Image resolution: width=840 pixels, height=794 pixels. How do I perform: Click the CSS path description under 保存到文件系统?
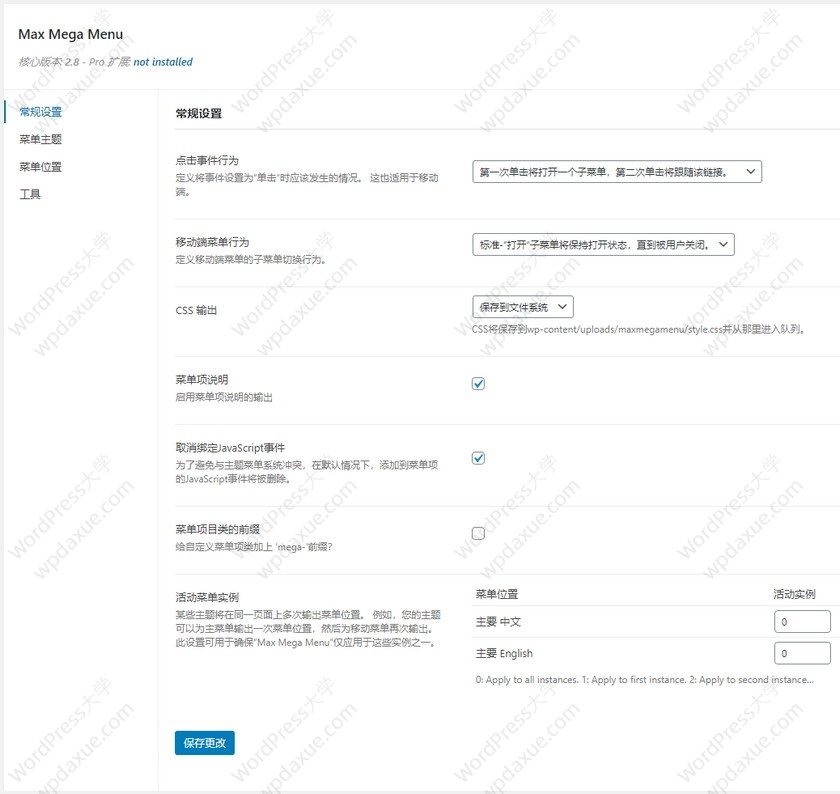pos(638,329)
